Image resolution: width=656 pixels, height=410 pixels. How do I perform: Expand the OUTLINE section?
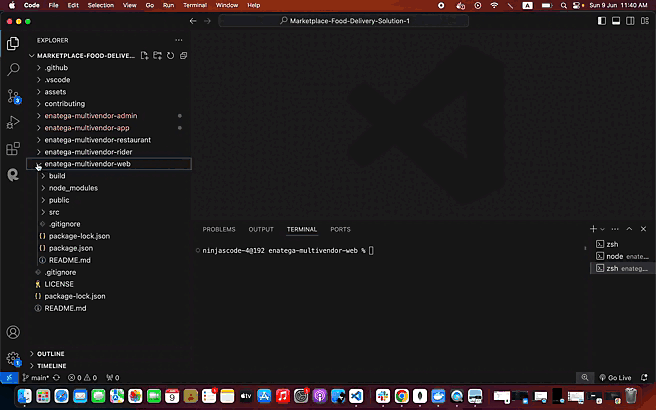[x=51, y=354]
